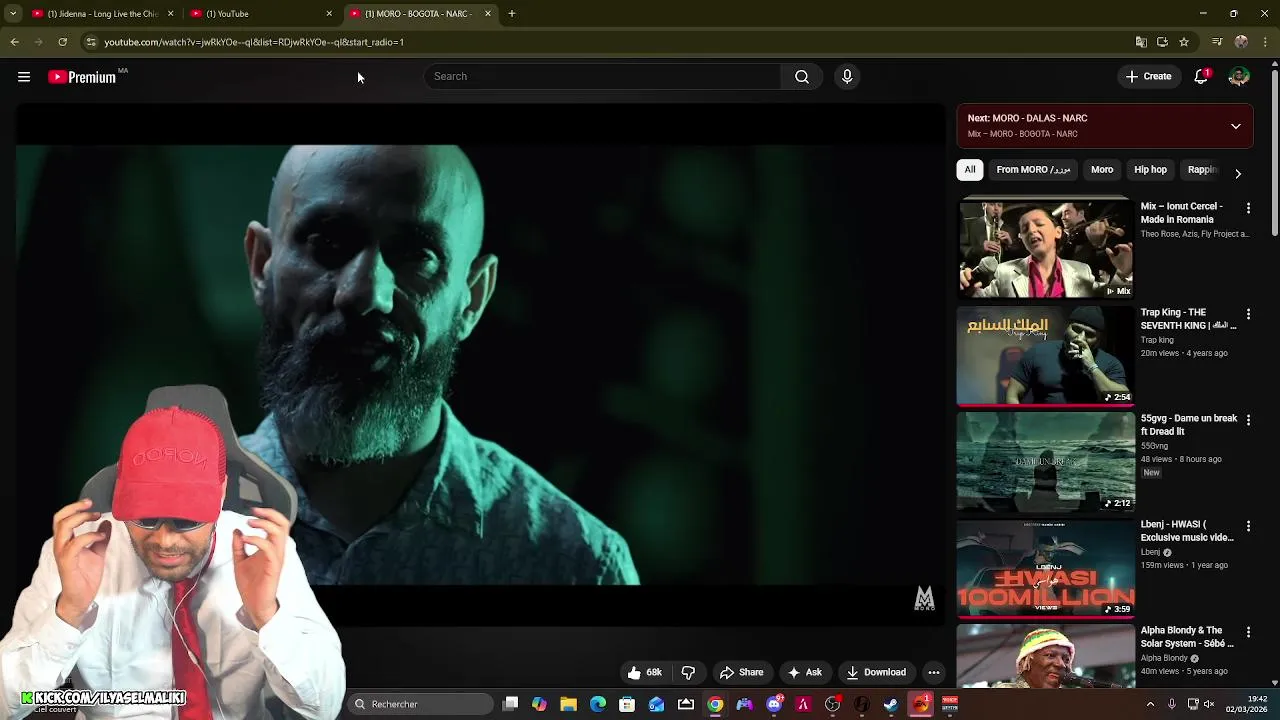Open options for 55gvg video
This screenshot has height=720, width=1280.
point(1248,420)
